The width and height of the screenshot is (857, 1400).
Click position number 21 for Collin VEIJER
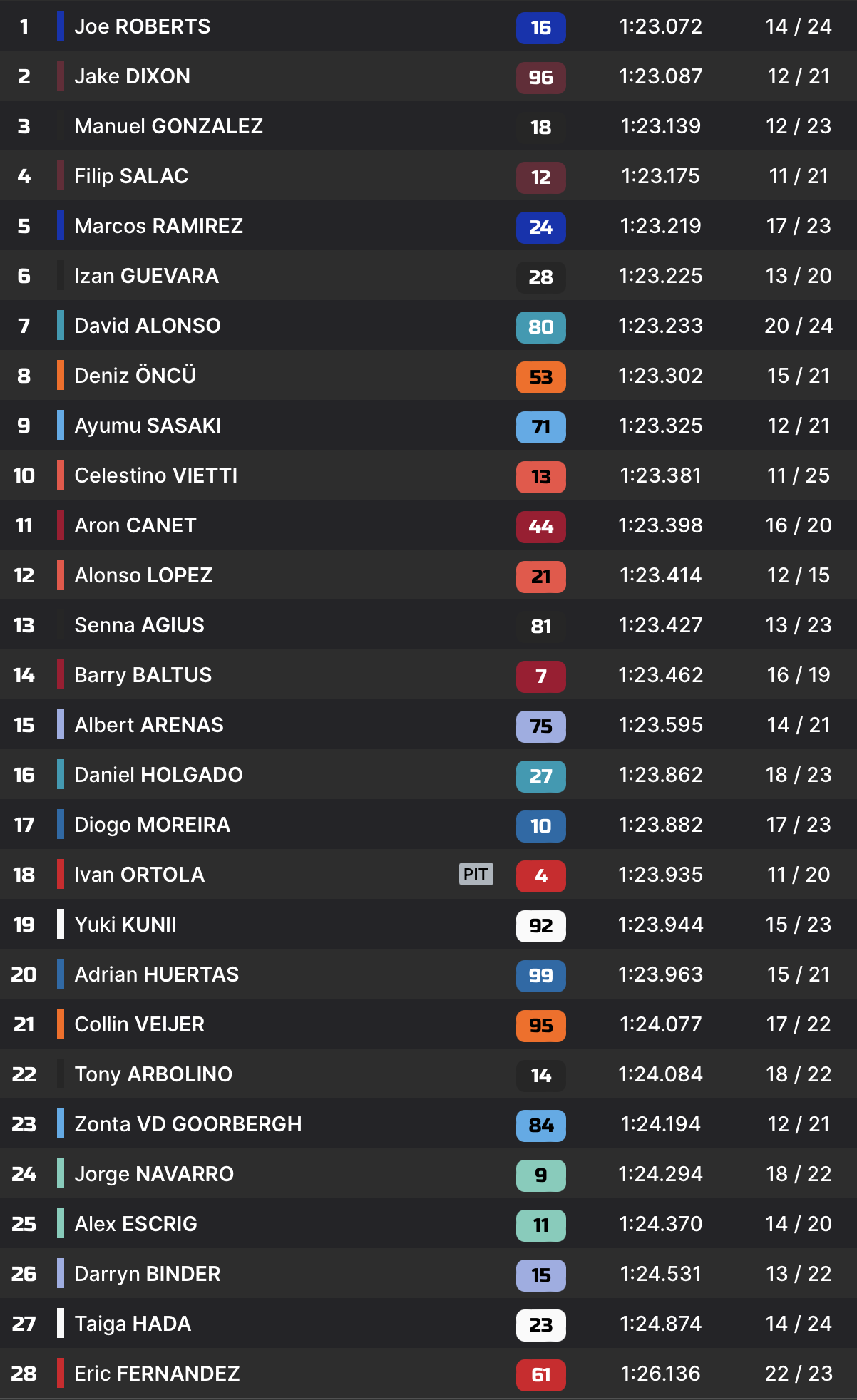[24, 1024]
